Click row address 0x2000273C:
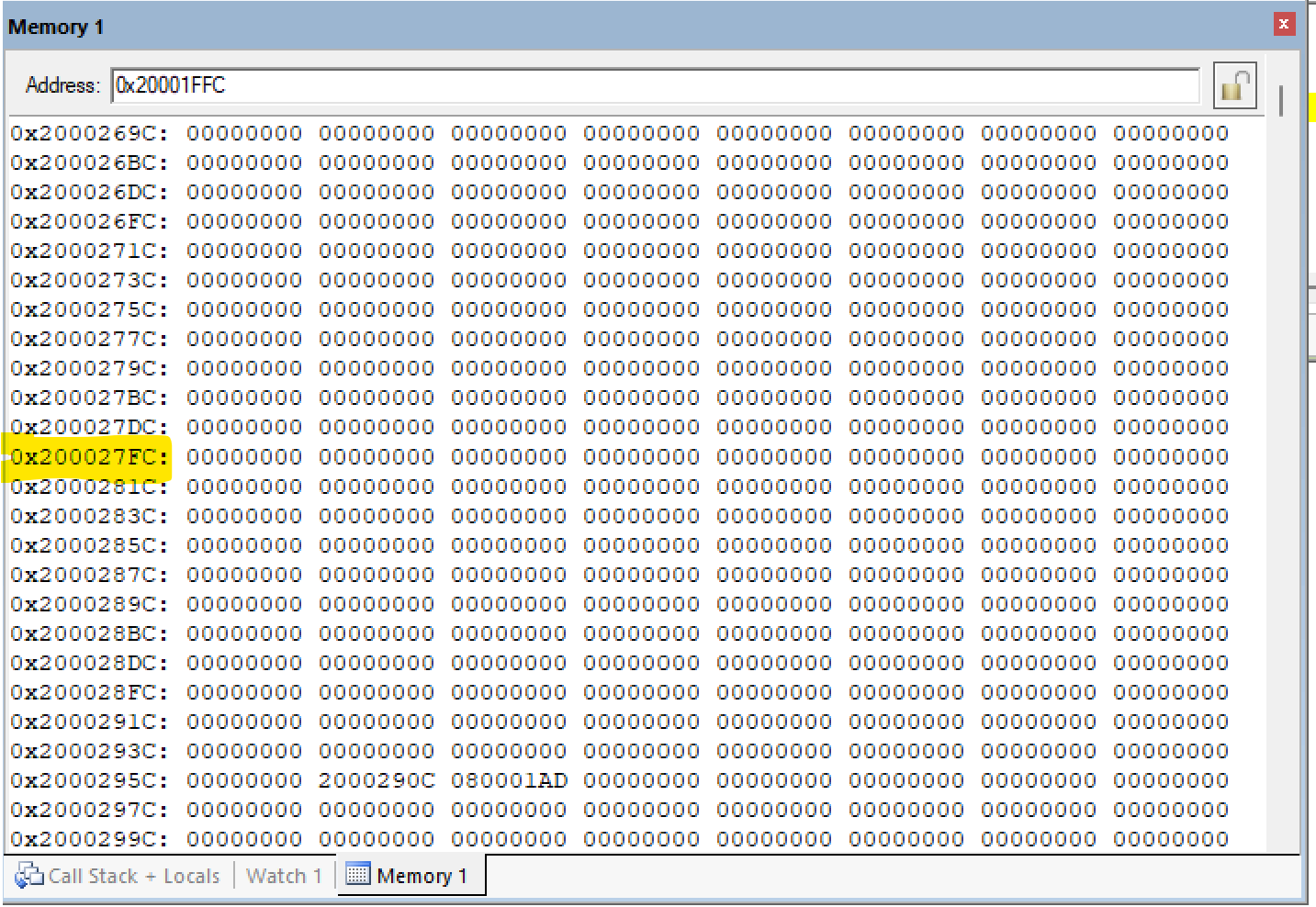This screenshot has width=1316, height=907. pos(90,280)
